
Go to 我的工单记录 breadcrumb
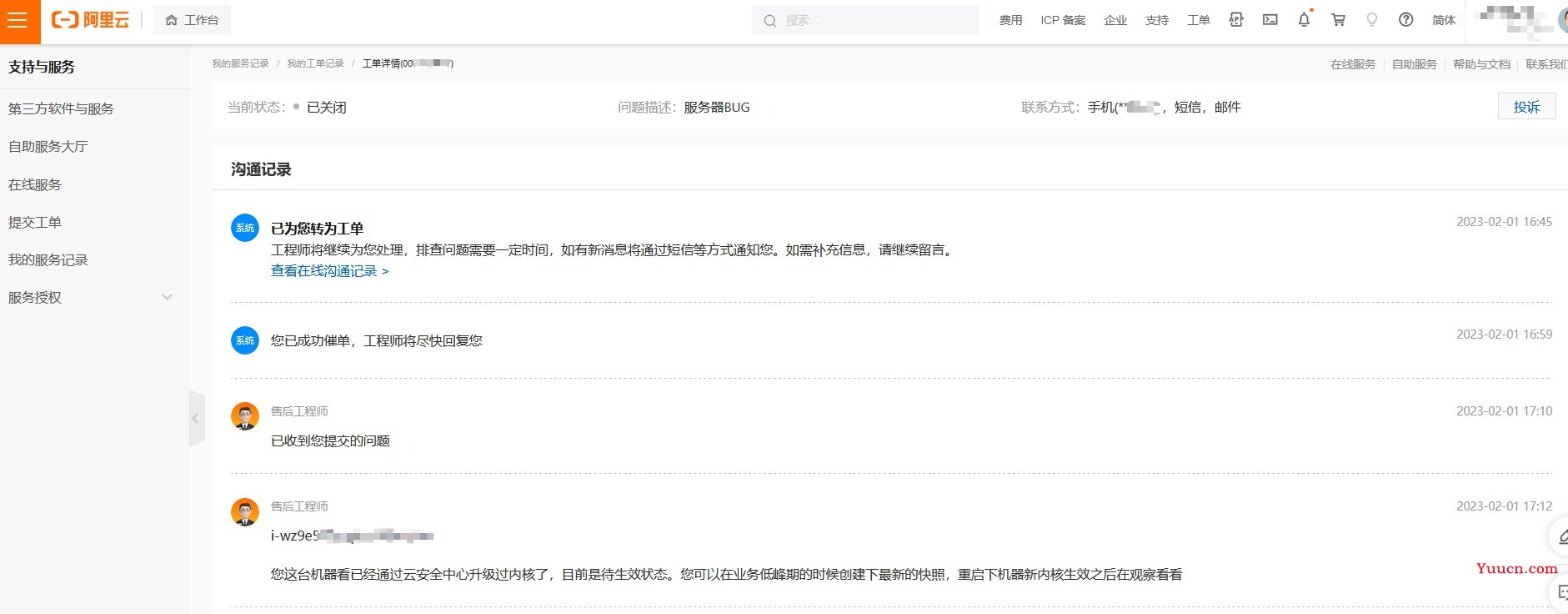tap(315, 63)
